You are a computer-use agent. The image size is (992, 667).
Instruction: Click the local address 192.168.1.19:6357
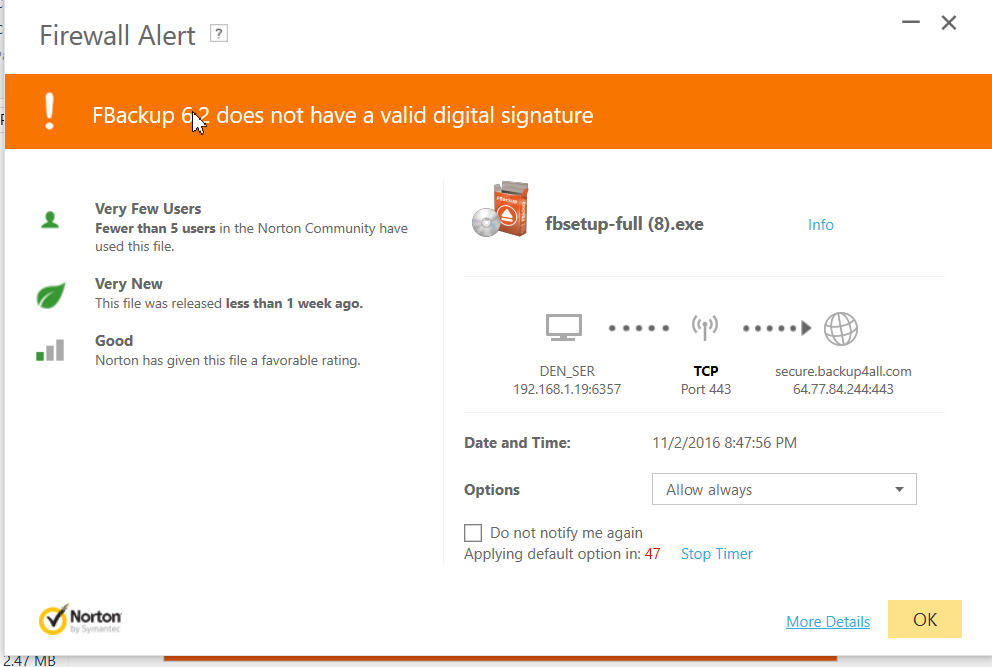click(x=567, y=389)
